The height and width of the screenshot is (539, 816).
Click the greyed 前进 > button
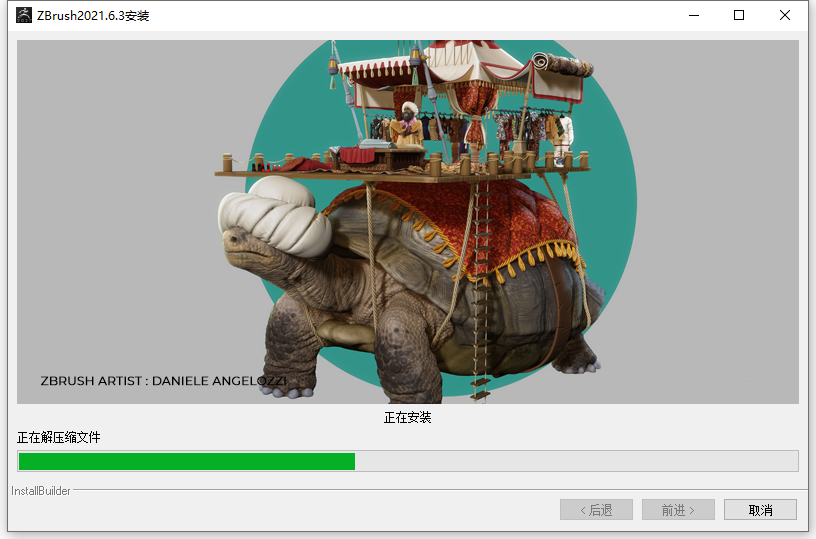point(678,510)
